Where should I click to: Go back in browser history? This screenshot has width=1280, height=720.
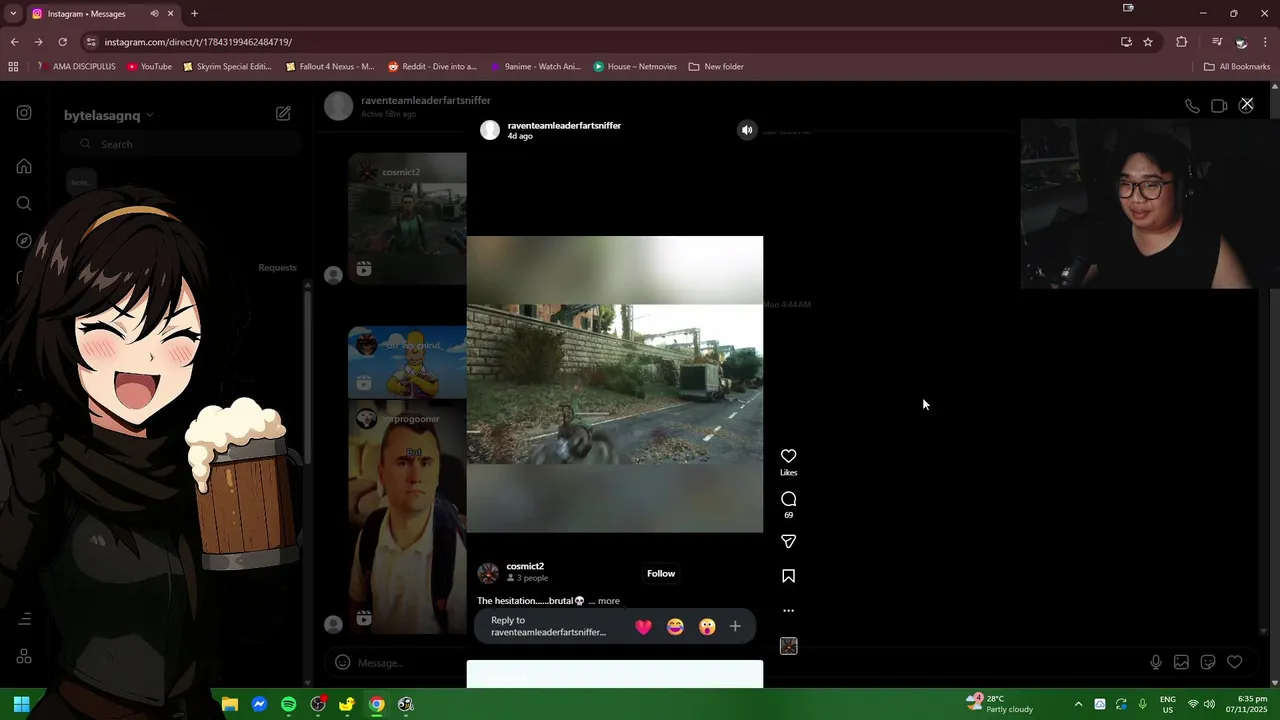click(x=14, y=42)
